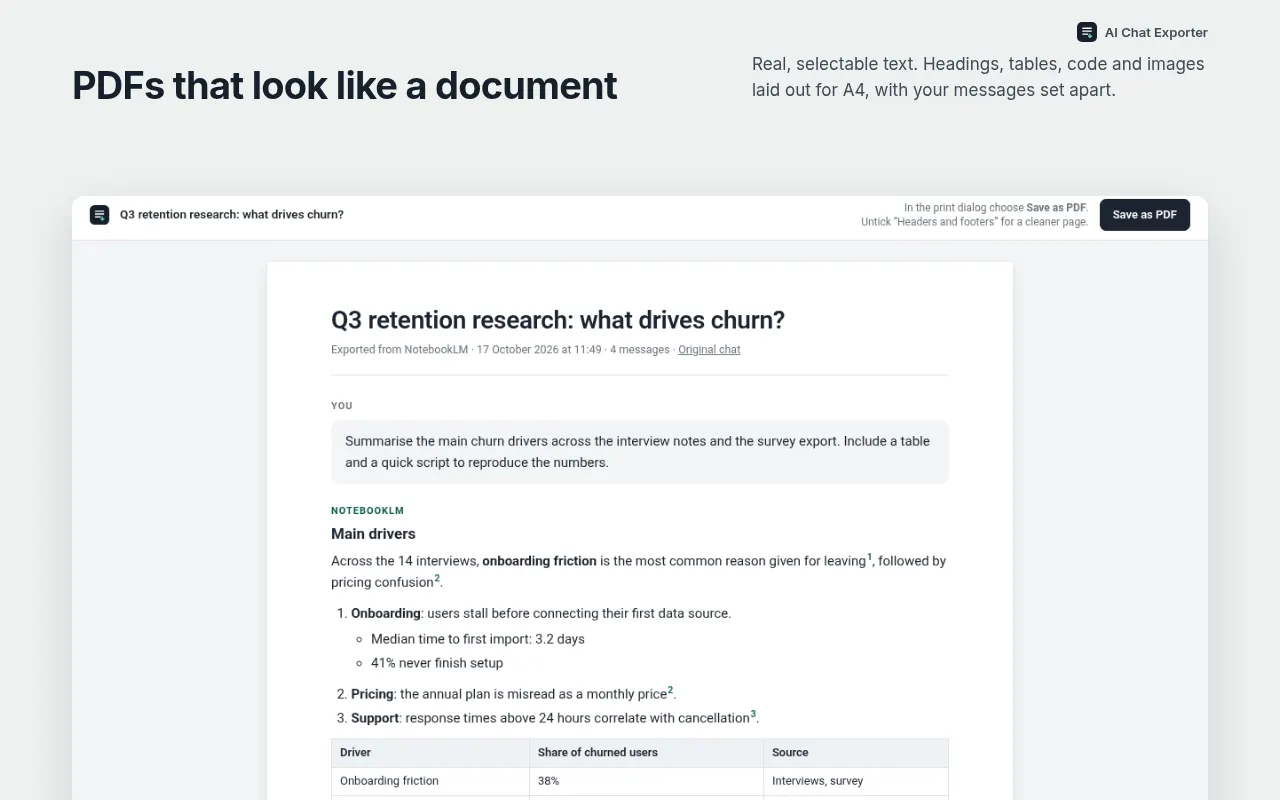
Task: Click the "Source" table column header
Action: [x=856, y=753]
